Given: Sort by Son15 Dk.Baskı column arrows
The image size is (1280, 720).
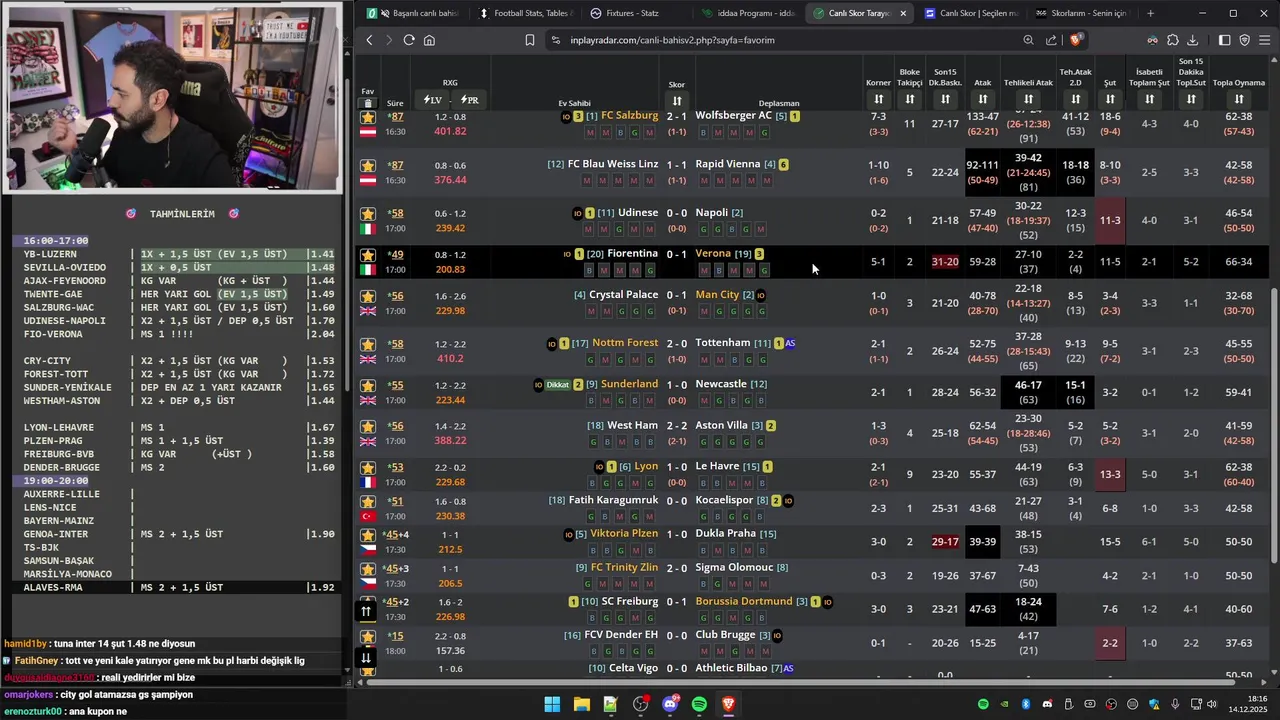Looking at the screenshot, I should click(945, 99).
